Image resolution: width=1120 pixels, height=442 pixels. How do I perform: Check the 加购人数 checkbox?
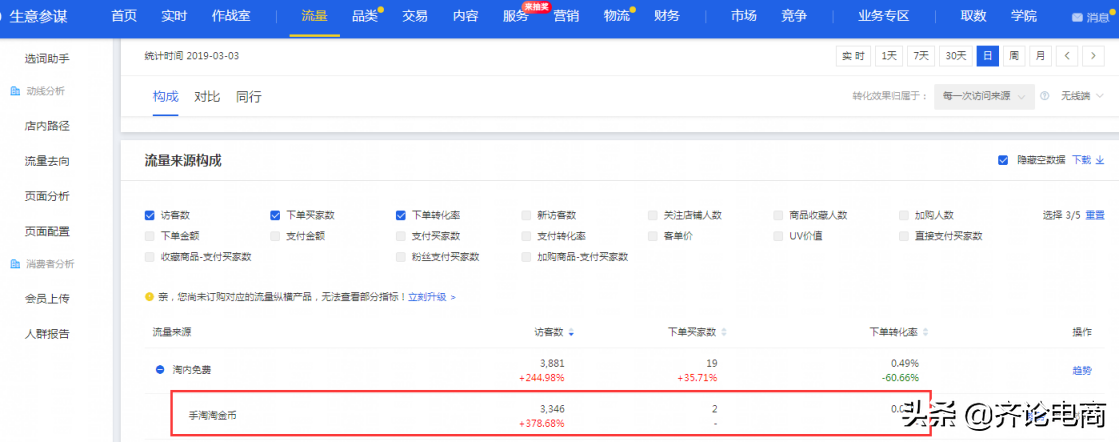click(x=904, y=215)
